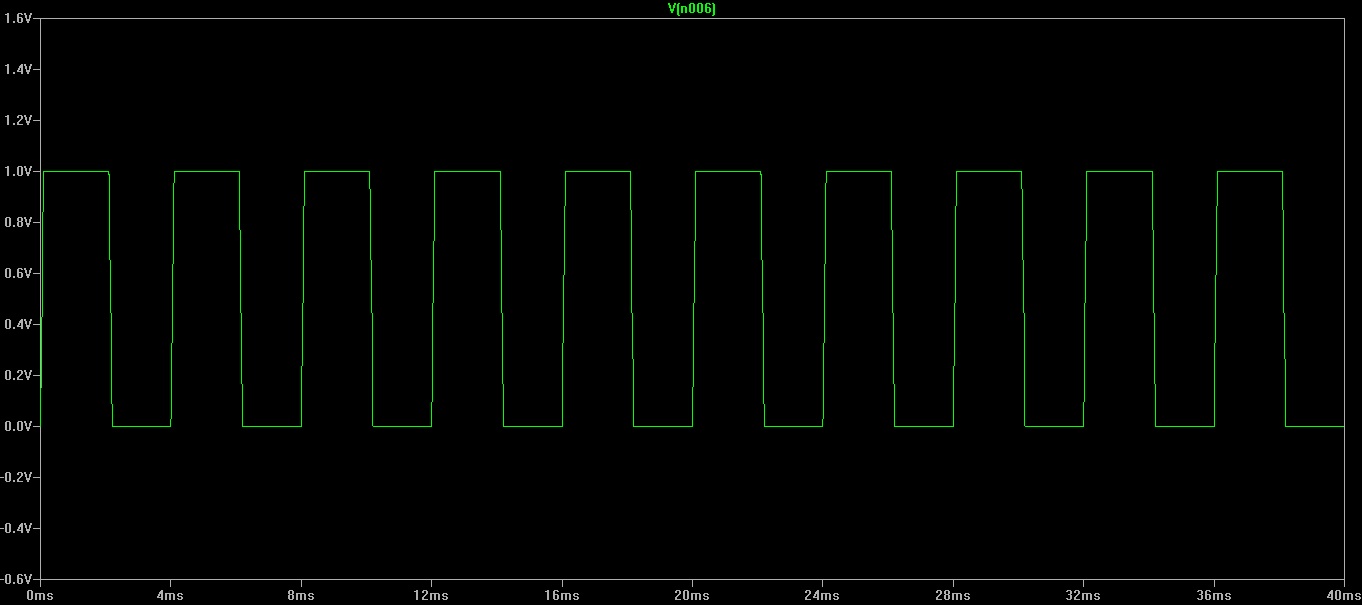Click the 1.4V vertical axis label
This screenshot has height=605, width=1362.
17,69
